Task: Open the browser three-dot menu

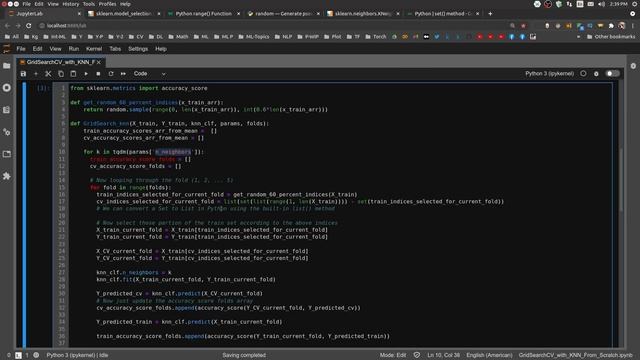Action: coord(633,25)
